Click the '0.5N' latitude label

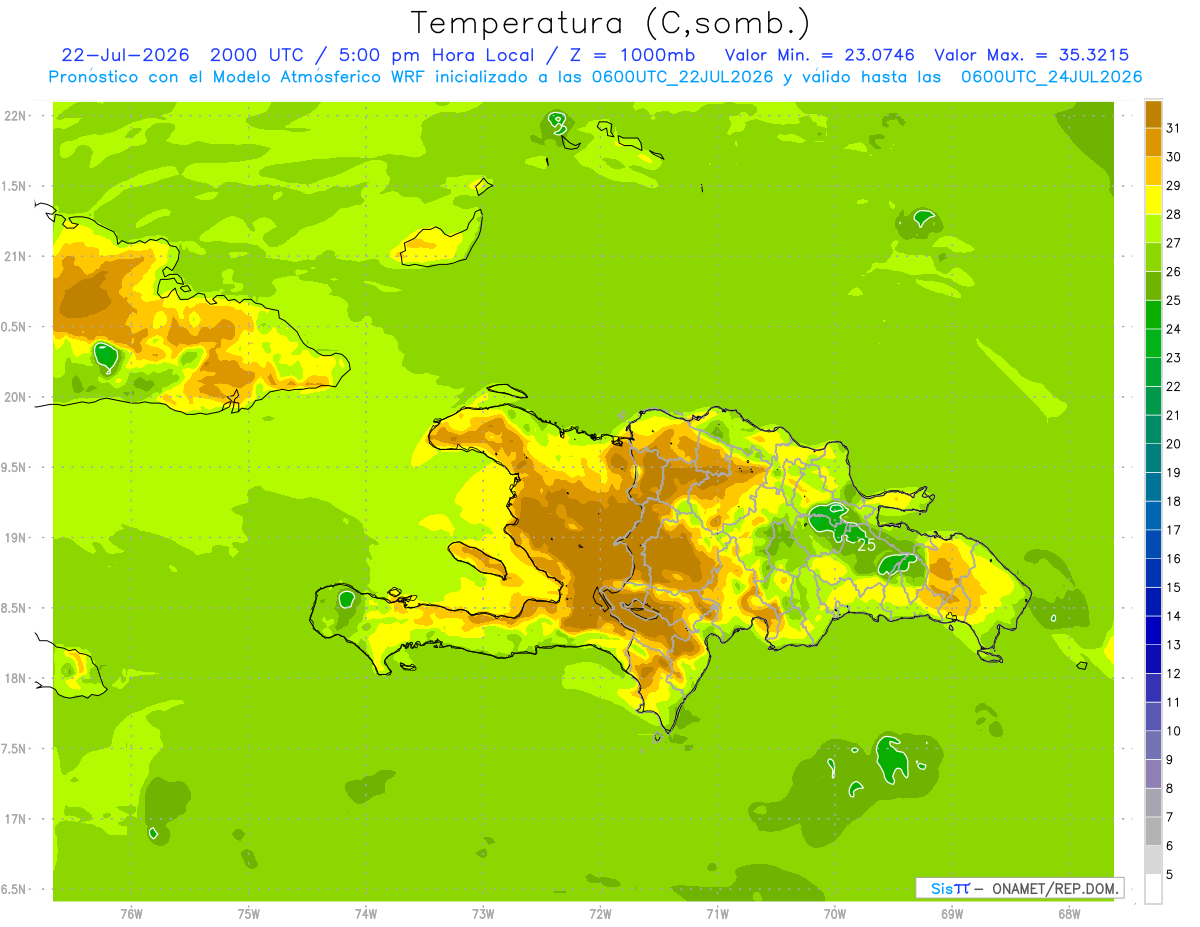(x=15, y=327)
